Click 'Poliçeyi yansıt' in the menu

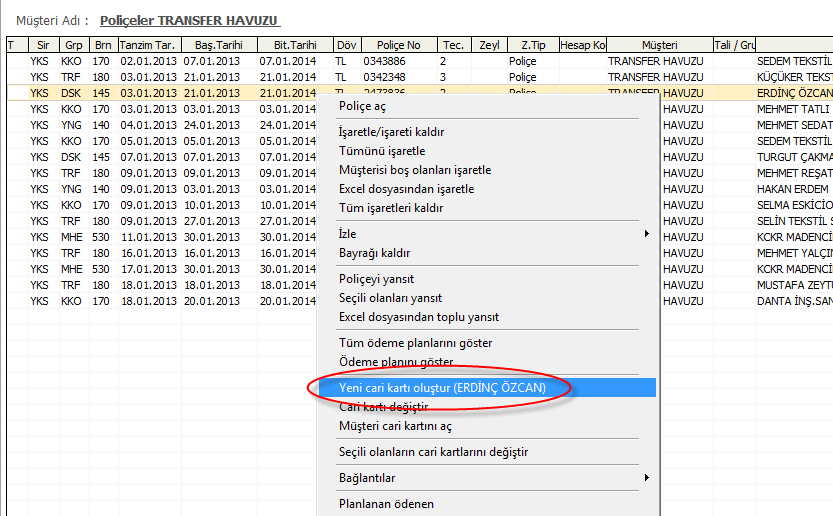pos(376,279)
